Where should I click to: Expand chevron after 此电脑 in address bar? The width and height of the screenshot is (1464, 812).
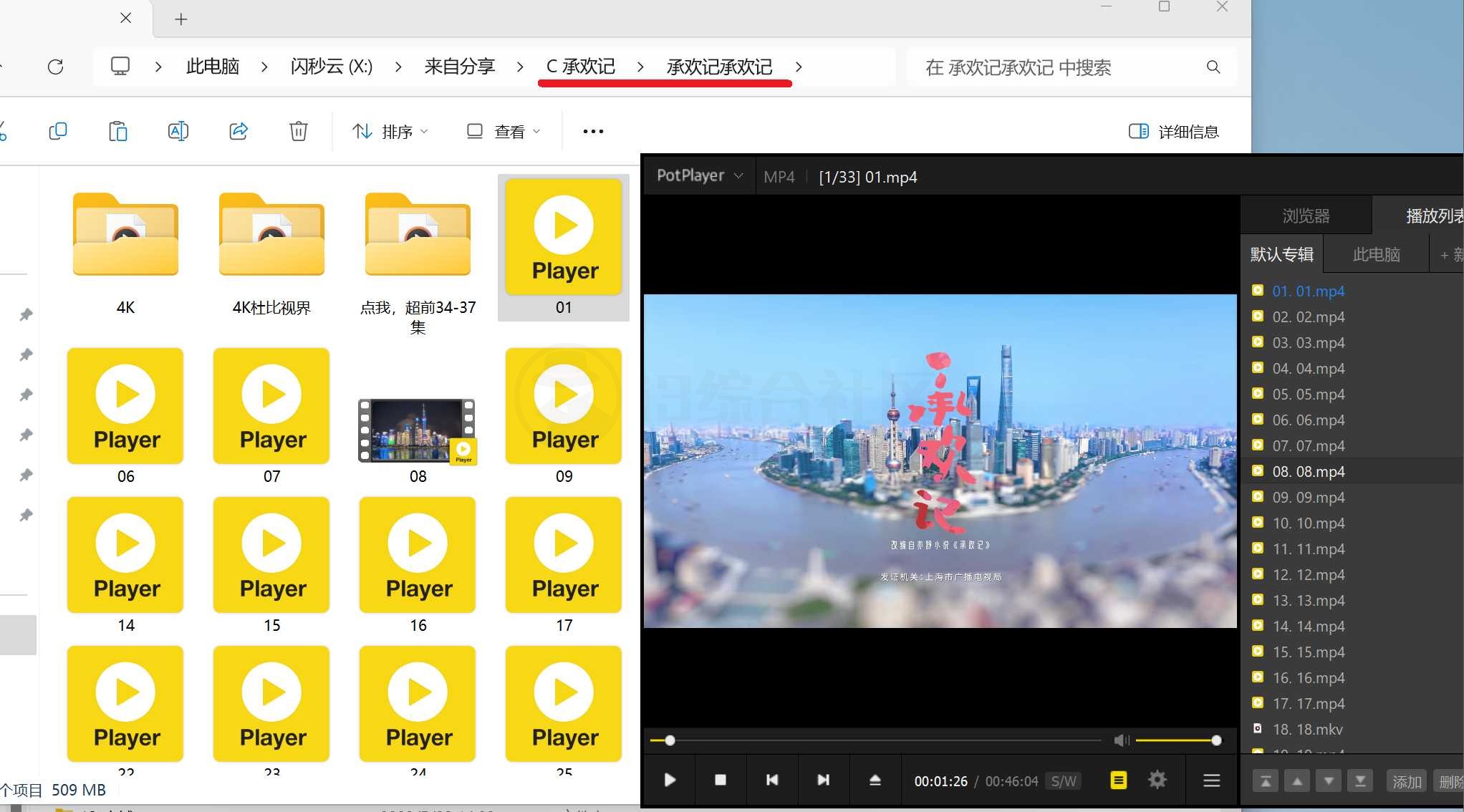[264, 67]
